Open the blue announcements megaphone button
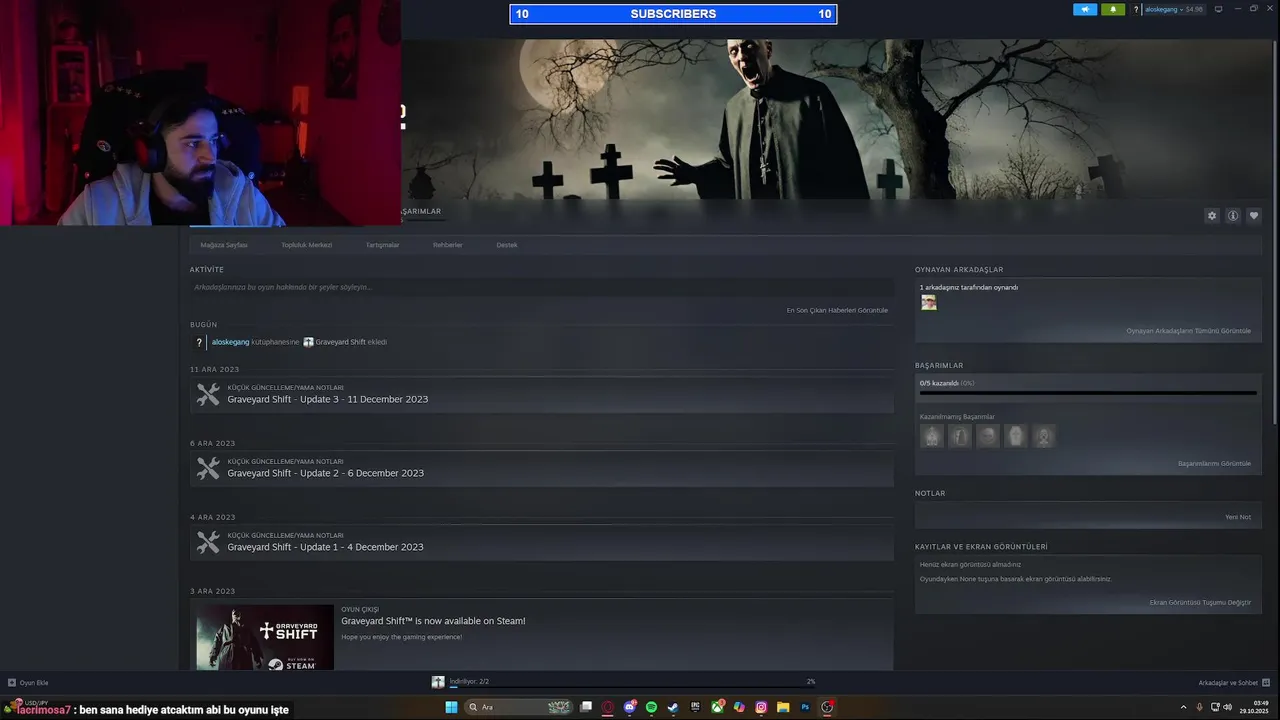The width and height of the screenshot is (1280, 720). (1085, 9)
